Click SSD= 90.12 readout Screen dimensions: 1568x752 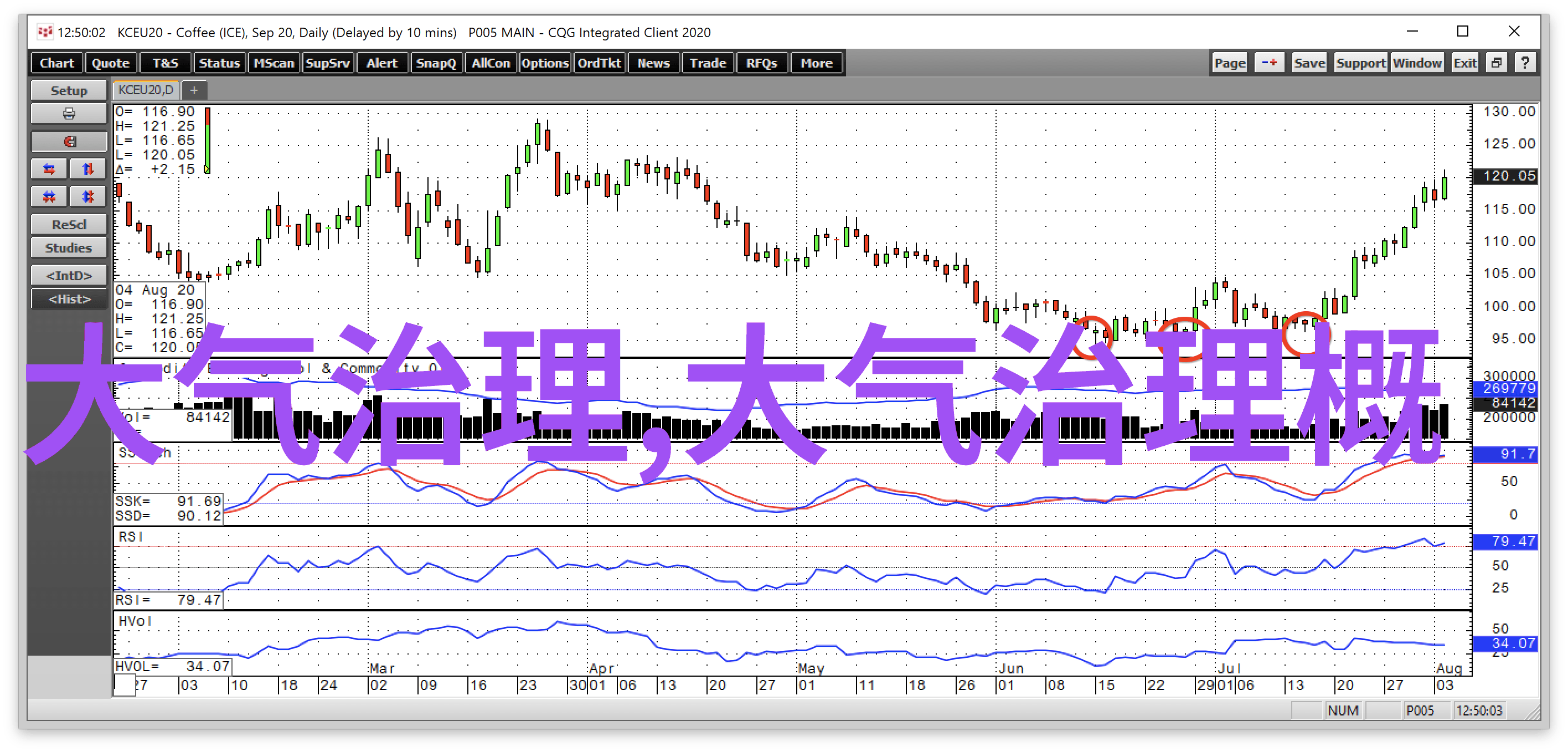(169, 516)
